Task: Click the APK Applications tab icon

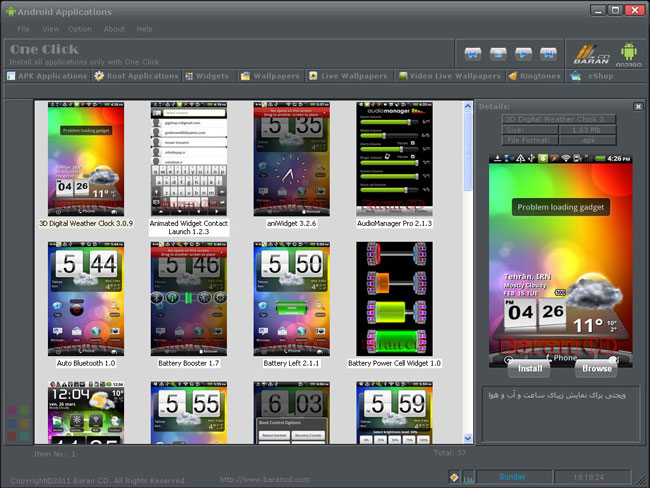Action: [x=11, y=76]
